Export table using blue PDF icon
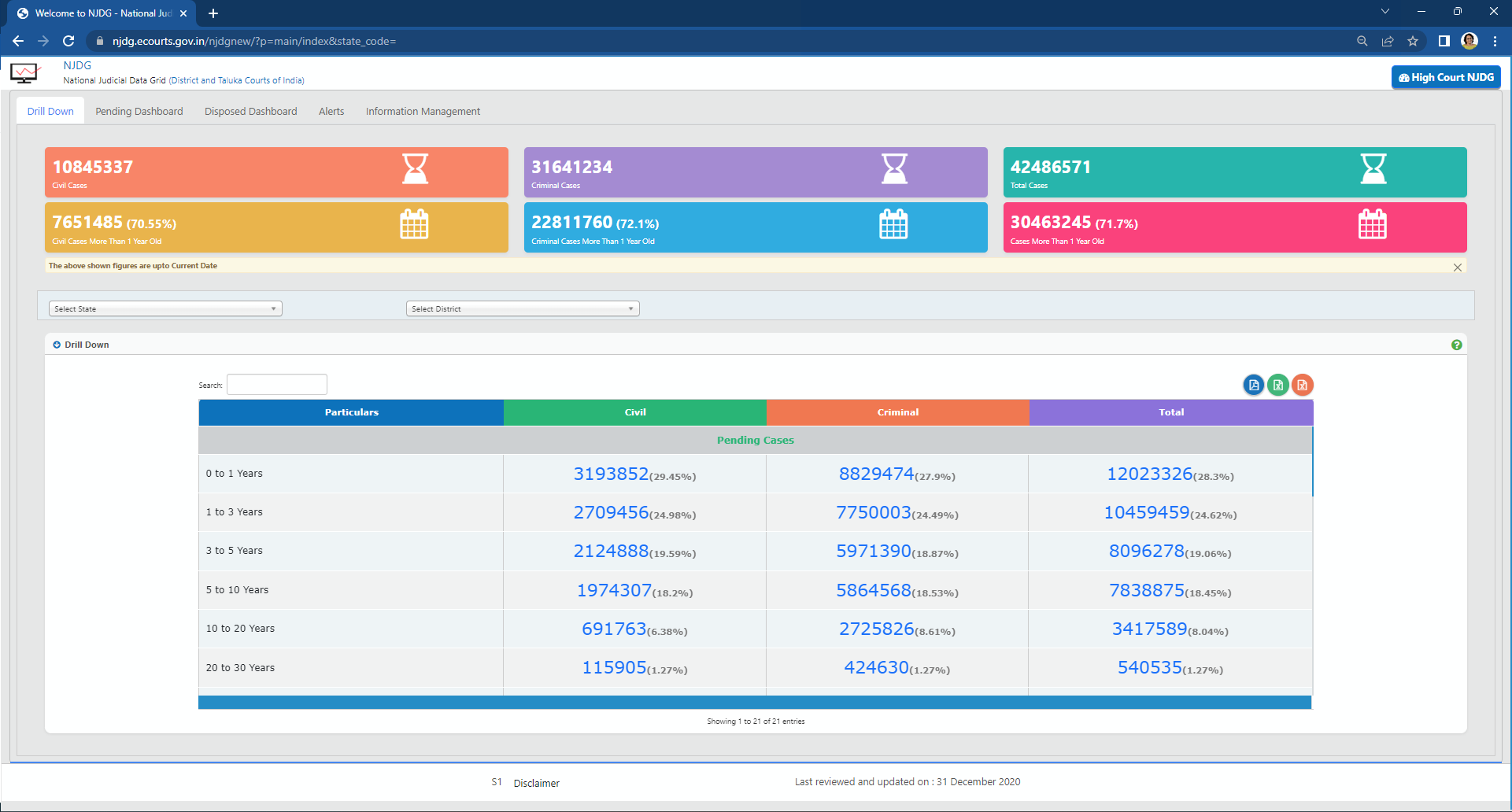The width and height of the screenshot is (1512, 812). tap(1253, 385)
